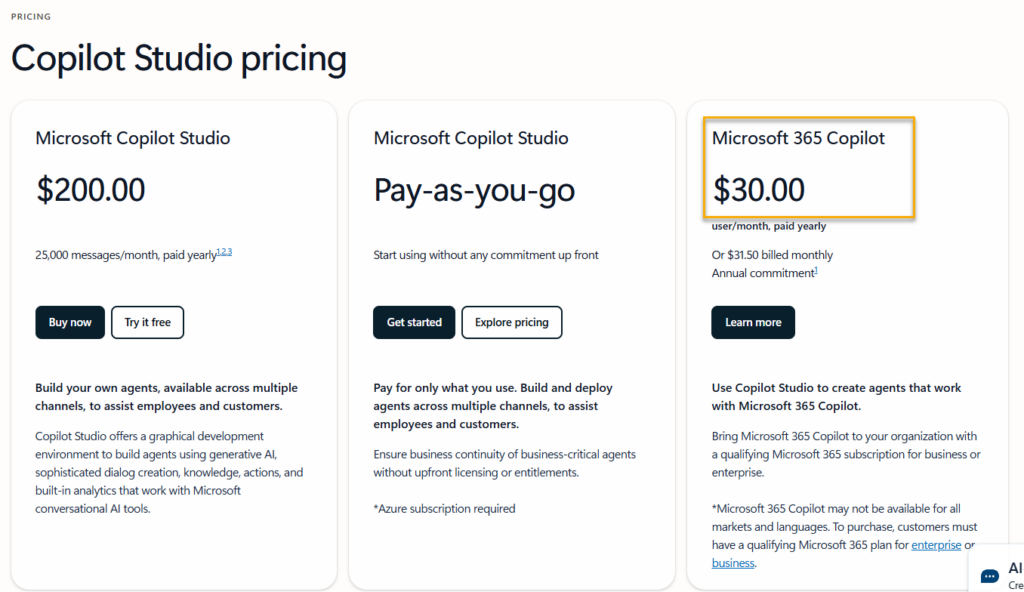Image resolution: width=1024 pixels, height=592 pixels.
Task: Click the chat bubble icon
Action: pos(990,576)
